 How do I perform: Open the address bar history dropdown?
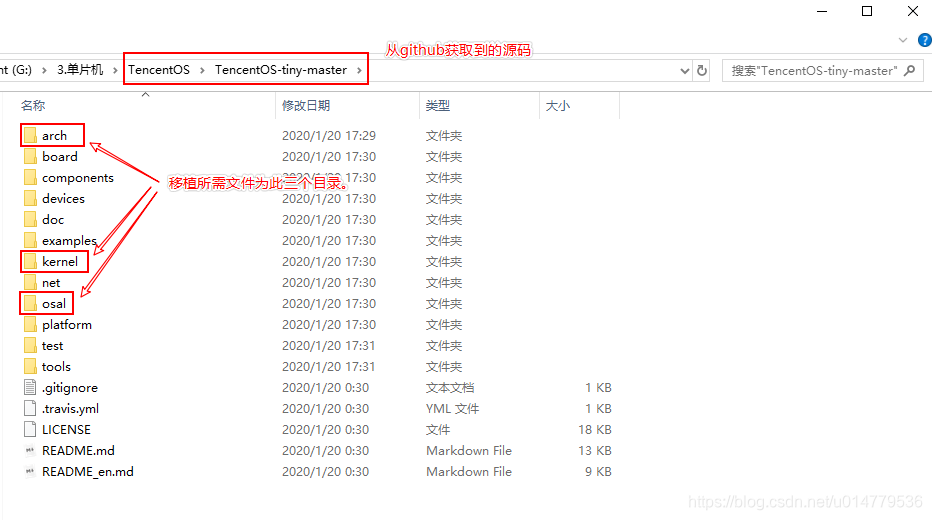(x=685, y=71)
